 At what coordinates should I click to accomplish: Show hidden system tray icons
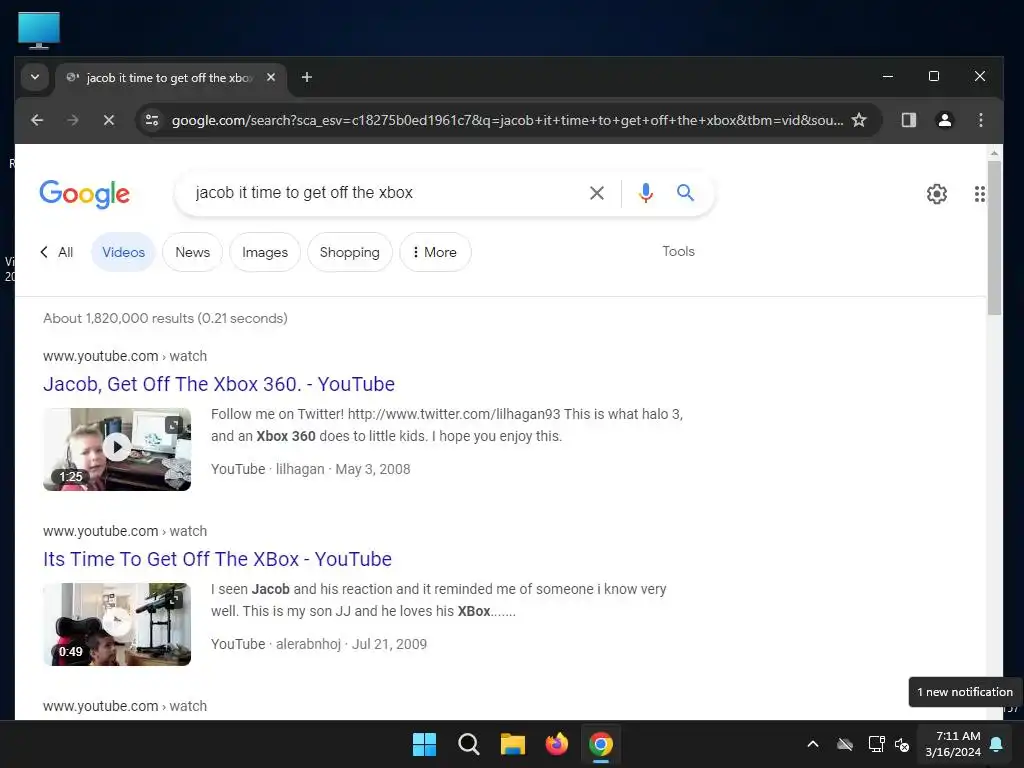click(813, 744)
